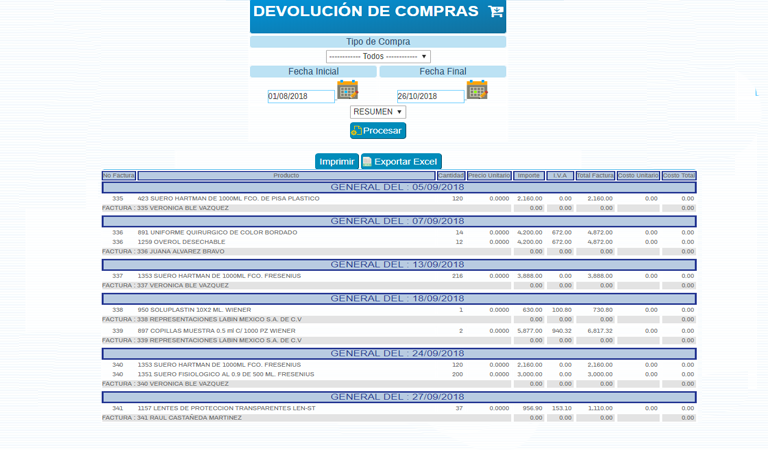Image resolution: width=768 pixels, height=450 pixels.
Task: Select the GENERAL DEL : 27/09/2018 group row
Action: [x=398, y=397]
